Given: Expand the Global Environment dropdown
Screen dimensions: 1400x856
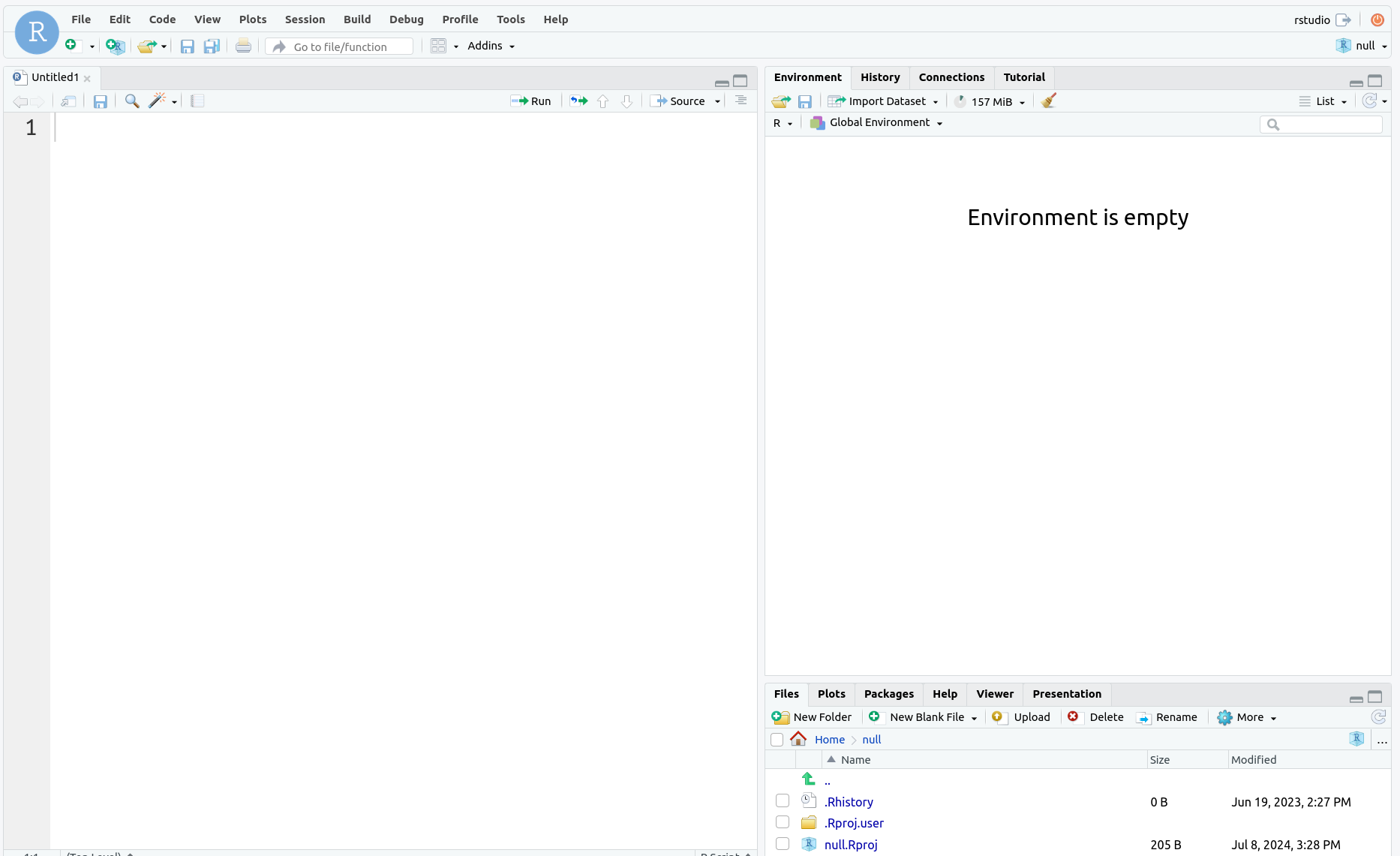Looking at the screenshot, I should pyautogui.click(x=879, y=122).
